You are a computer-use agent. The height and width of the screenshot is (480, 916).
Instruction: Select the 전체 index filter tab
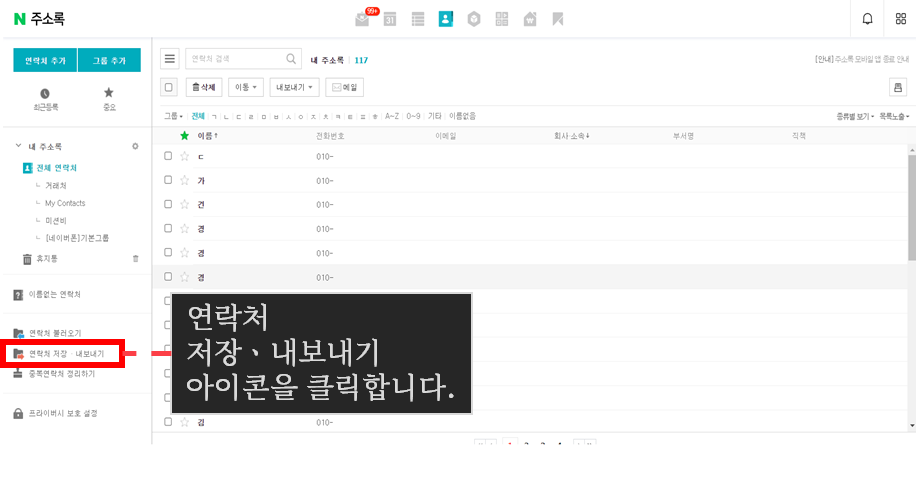pos(198,116)
